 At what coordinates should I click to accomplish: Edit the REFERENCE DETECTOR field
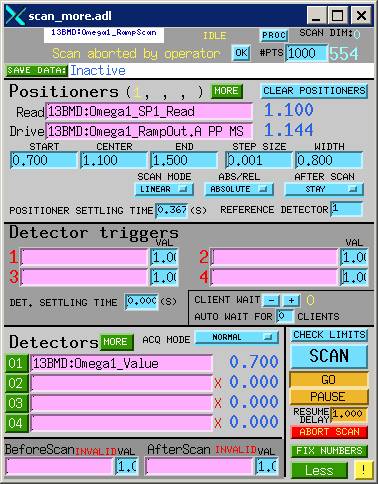point(346,209)
